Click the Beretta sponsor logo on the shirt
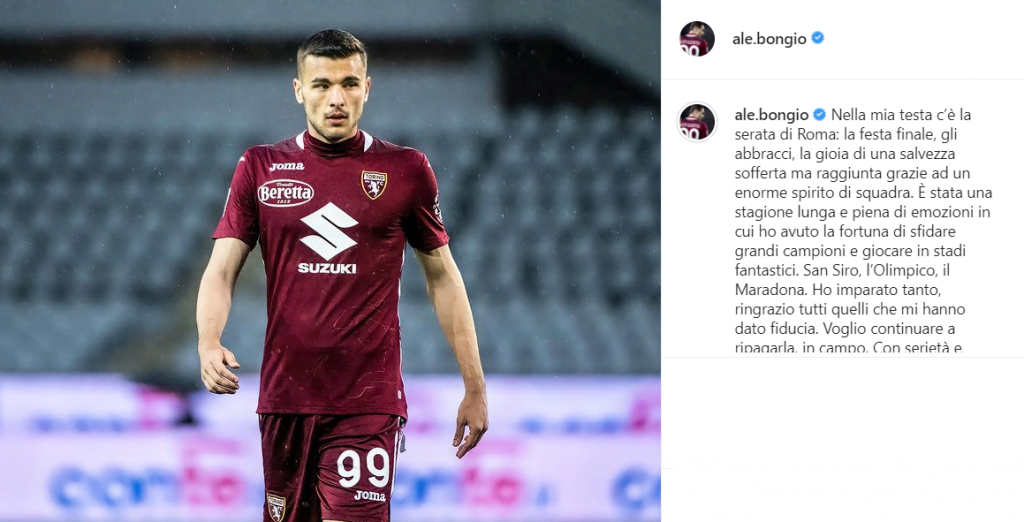Screen dimensions: 1024x522 285,193
